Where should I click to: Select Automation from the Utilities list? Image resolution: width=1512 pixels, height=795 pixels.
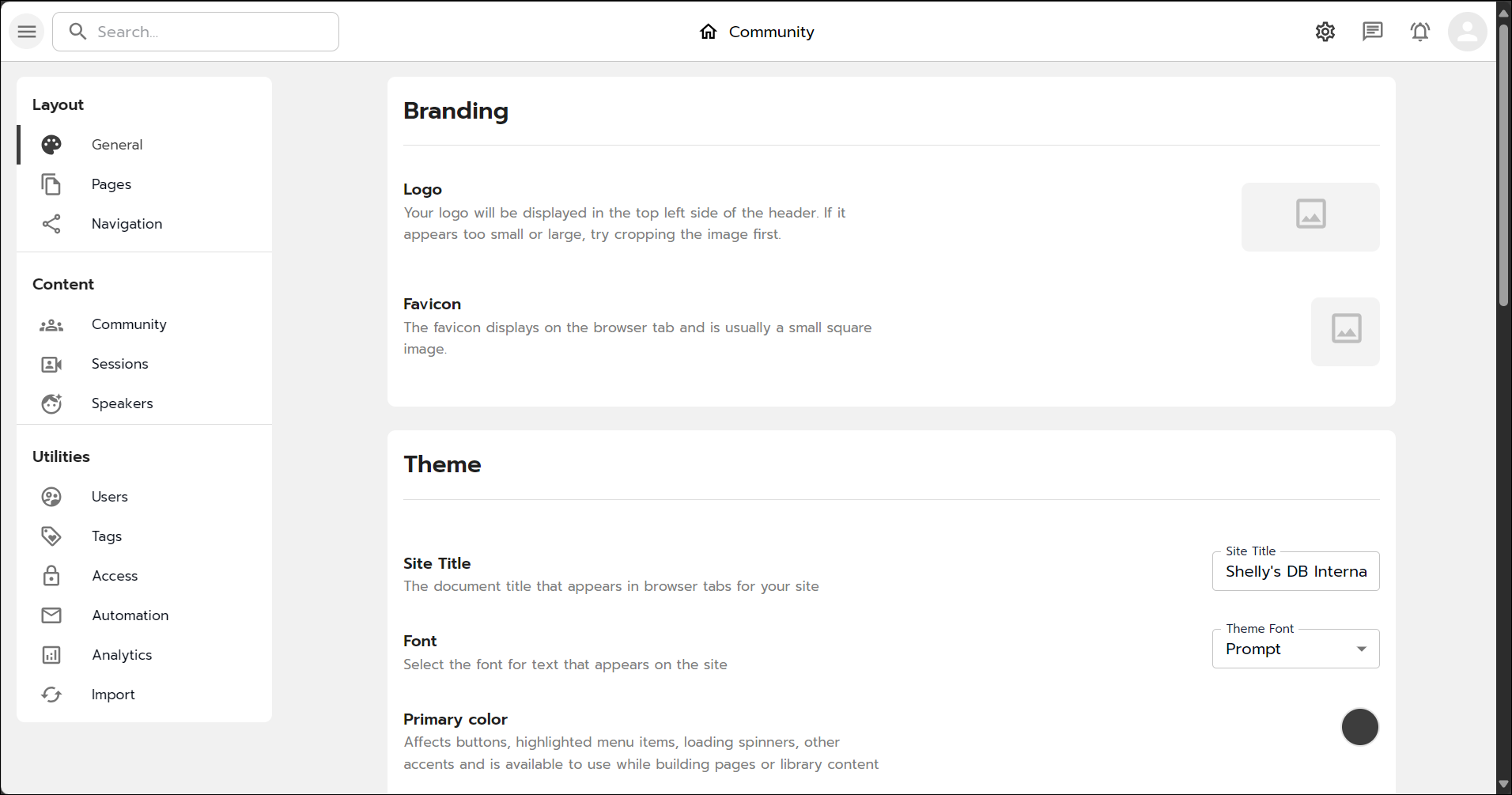coord(130,615)
